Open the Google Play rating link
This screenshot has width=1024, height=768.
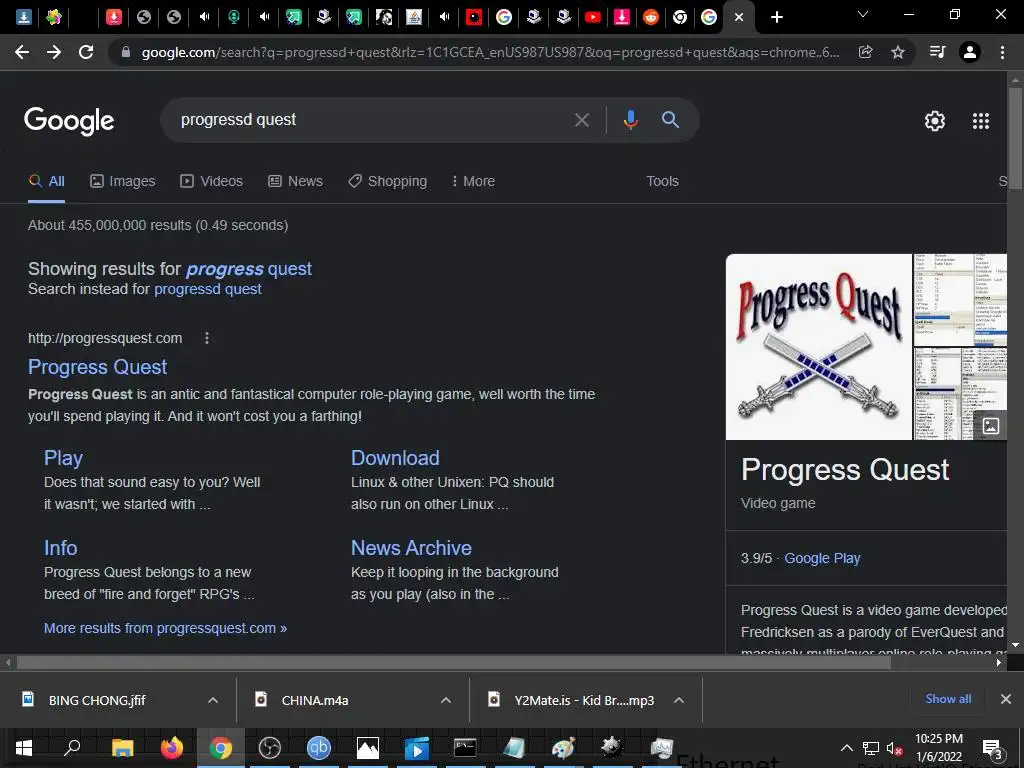[x=822, y=558]
